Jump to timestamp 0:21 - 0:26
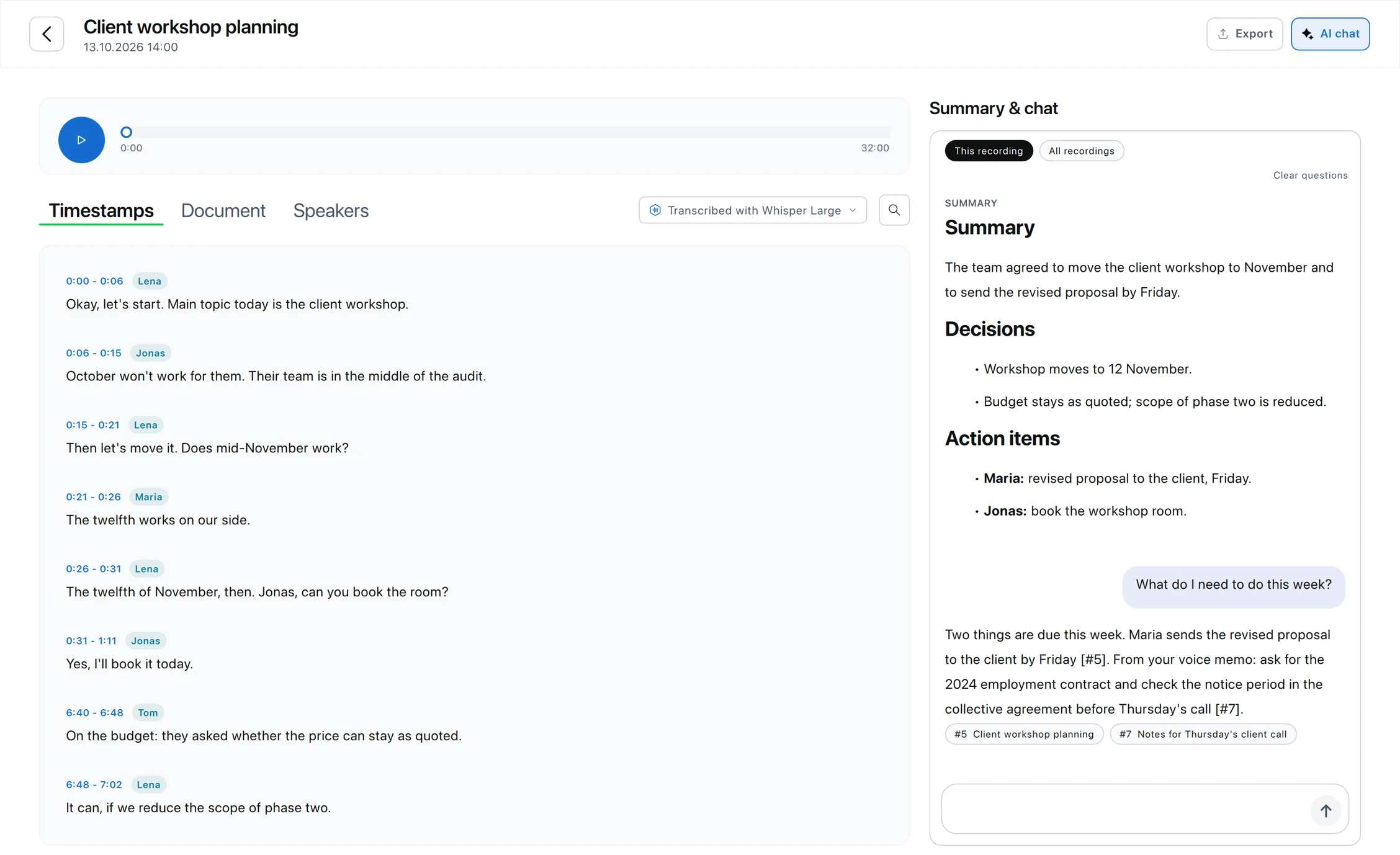1400x855 pixels. click(93, 497)
